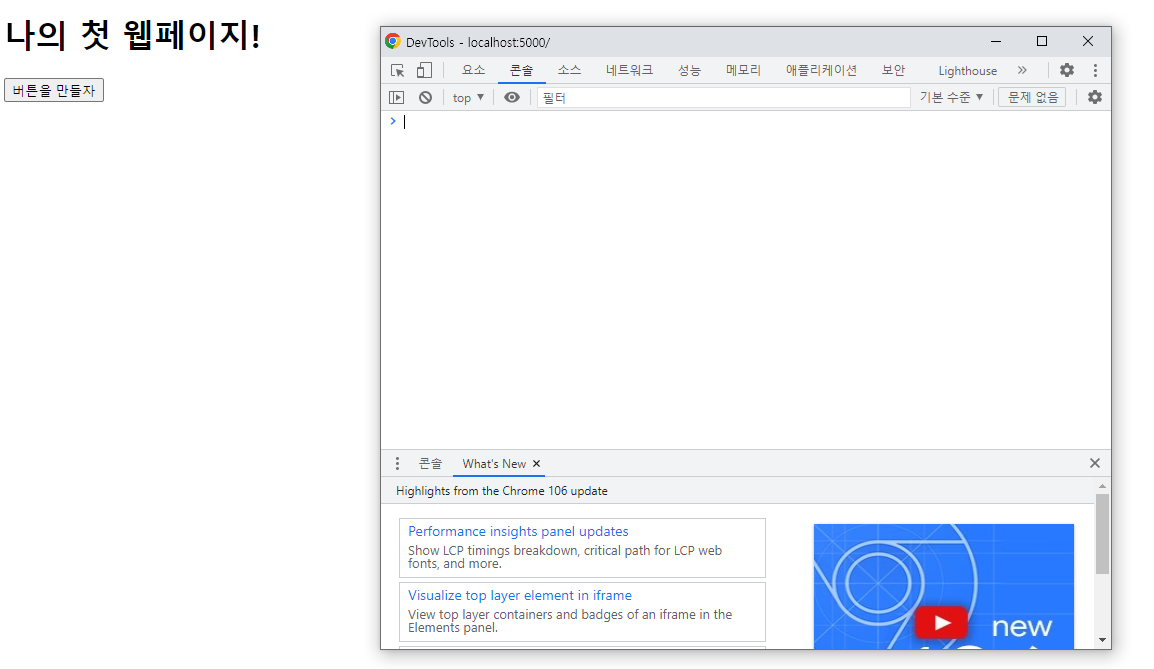
Task: Close the What's New tab
Action: click(x=537, y=464)
